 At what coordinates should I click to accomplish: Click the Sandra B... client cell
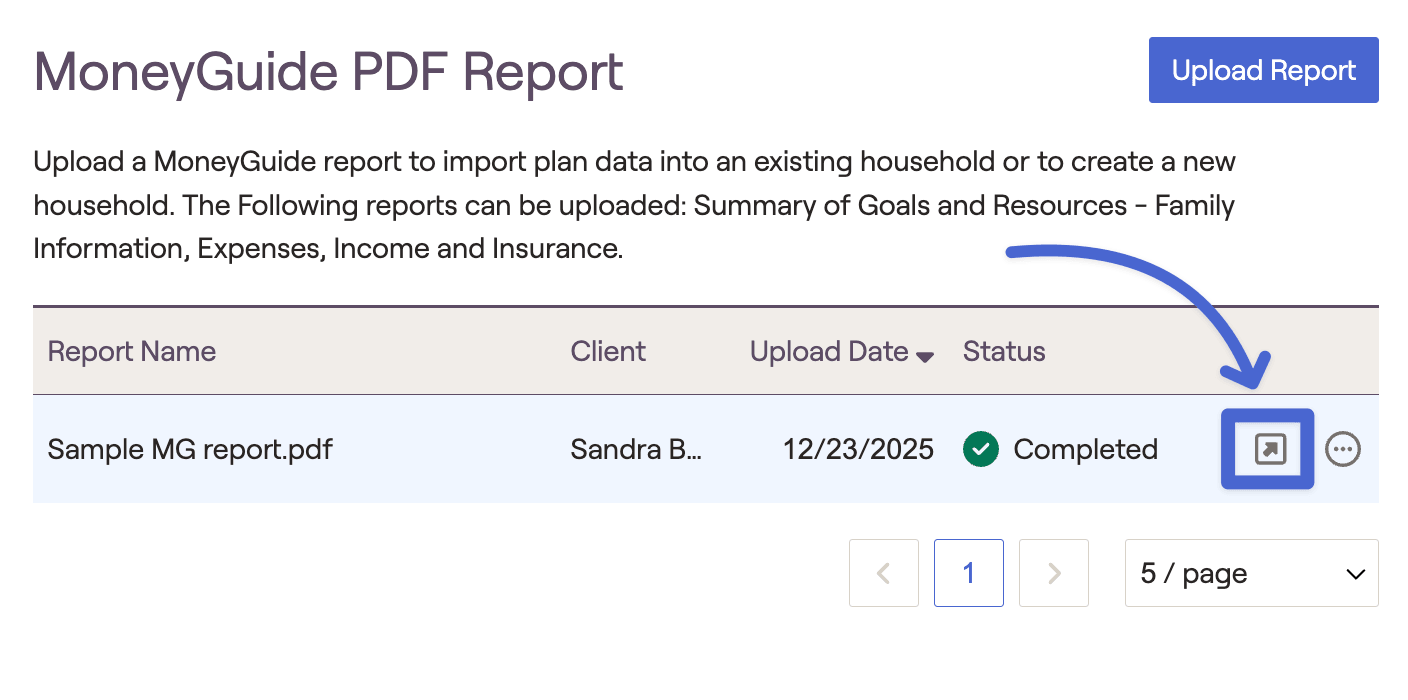636,450
